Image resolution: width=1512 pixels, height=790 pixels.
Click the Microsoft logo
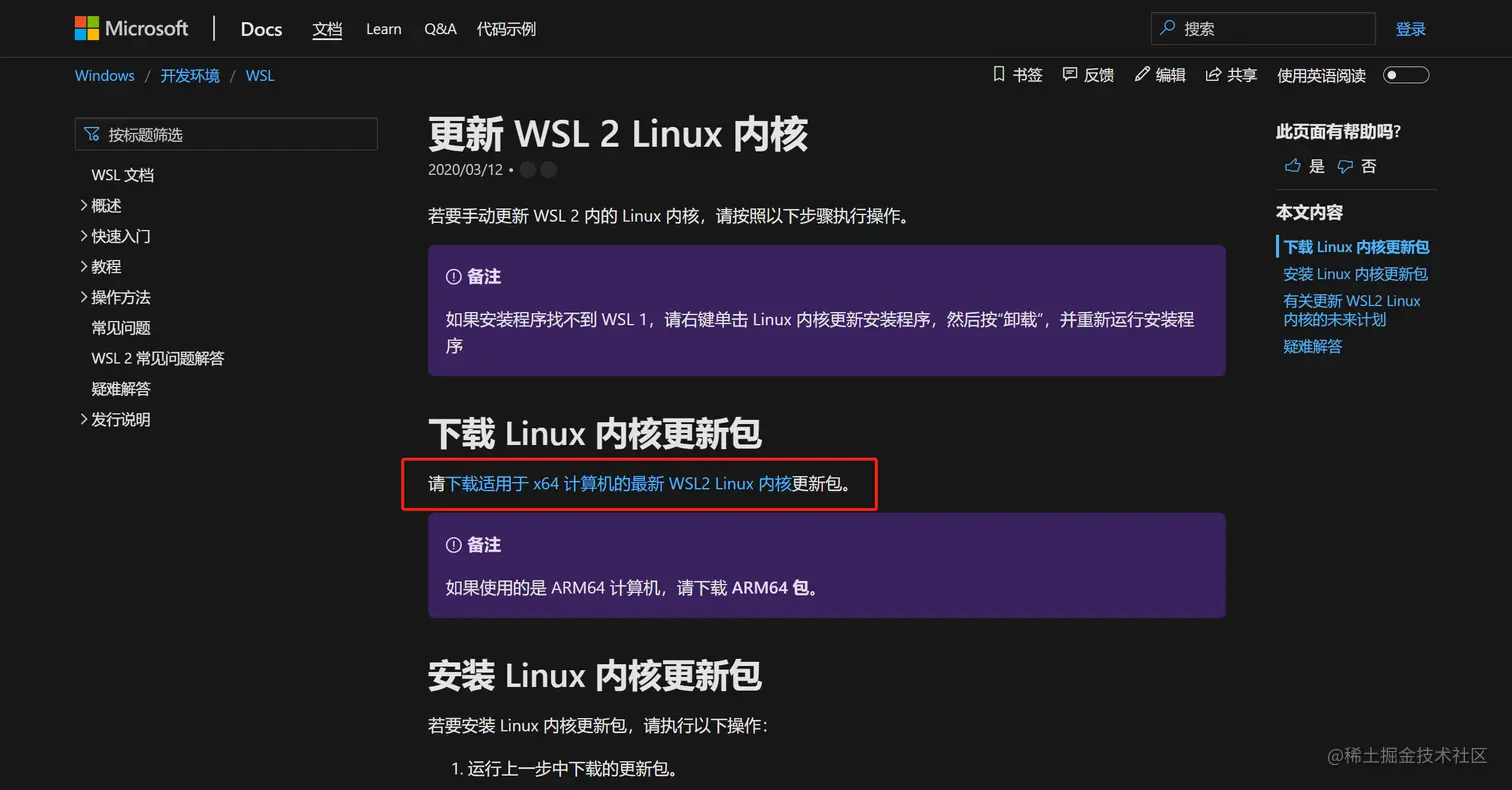tap(131, 28)
